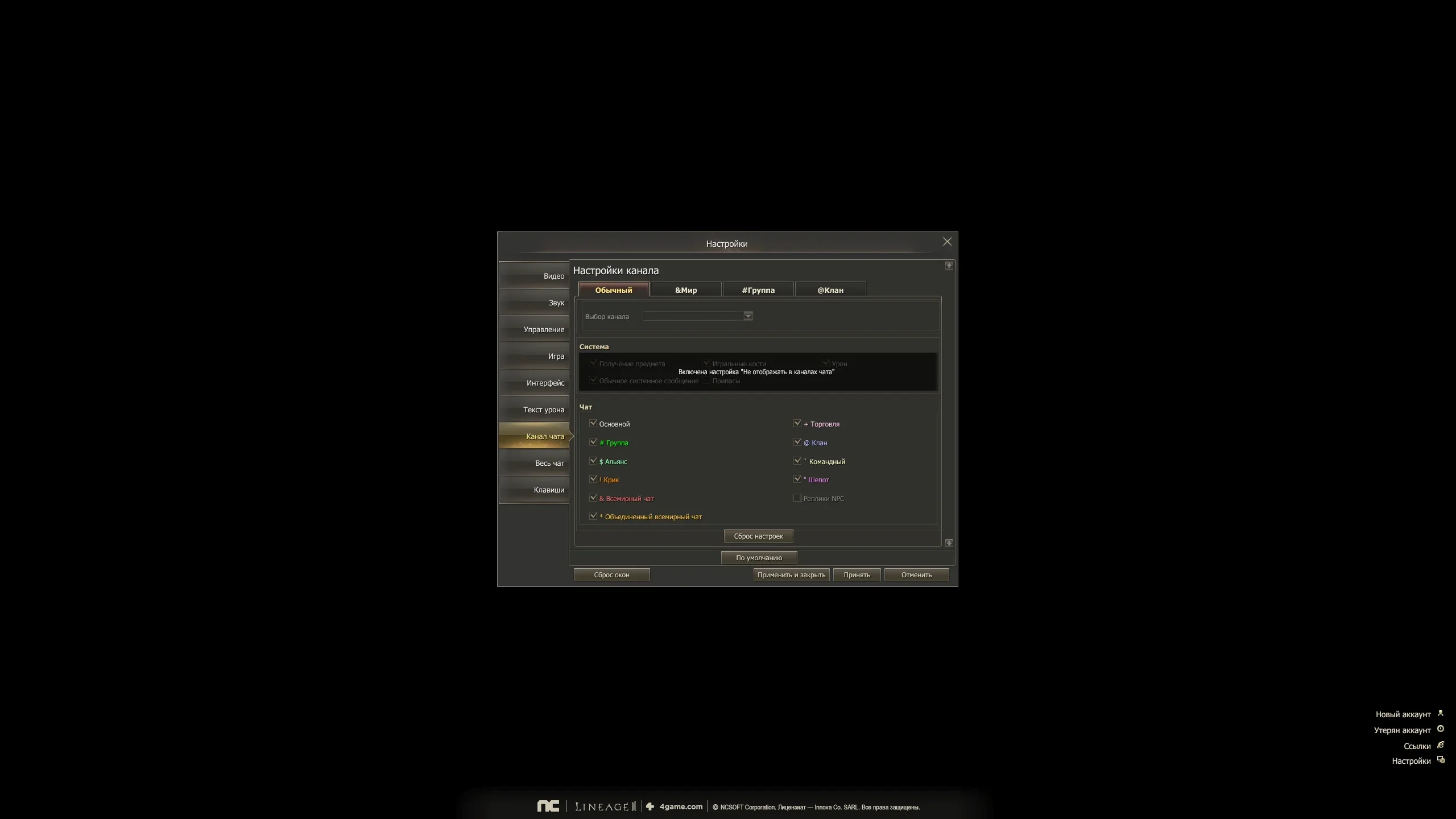The height and width of the screenshot is (819, 1456).
Task: Open the Весь чат settings section
Action: click(534, 463)
